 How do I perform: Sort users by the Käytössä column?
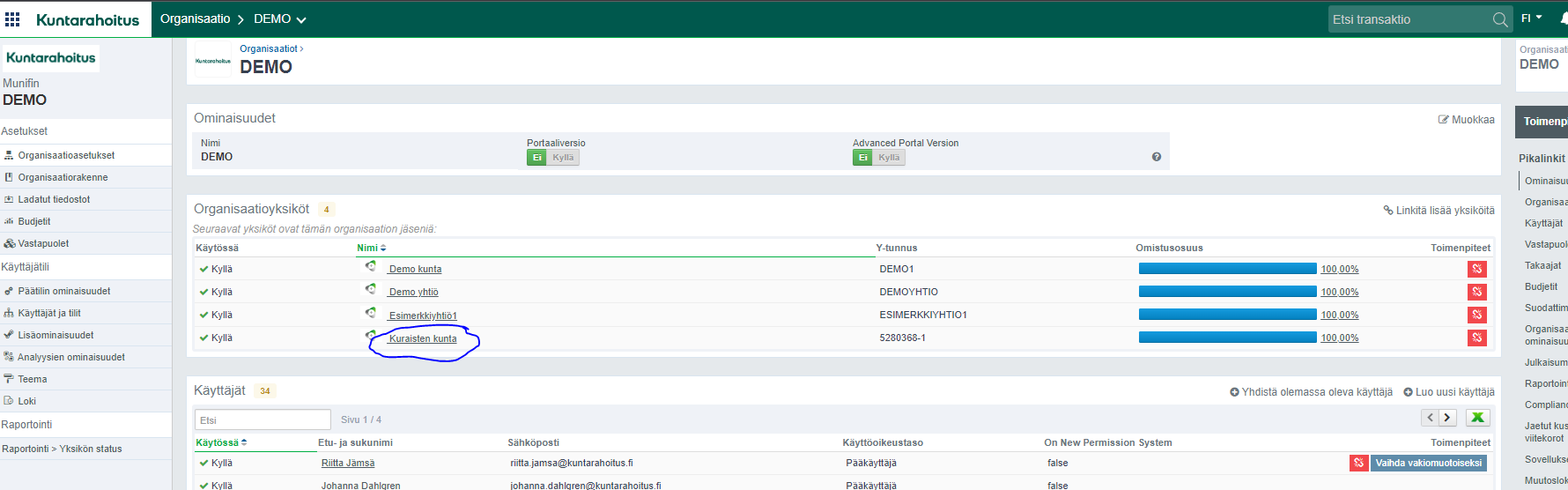220,442
